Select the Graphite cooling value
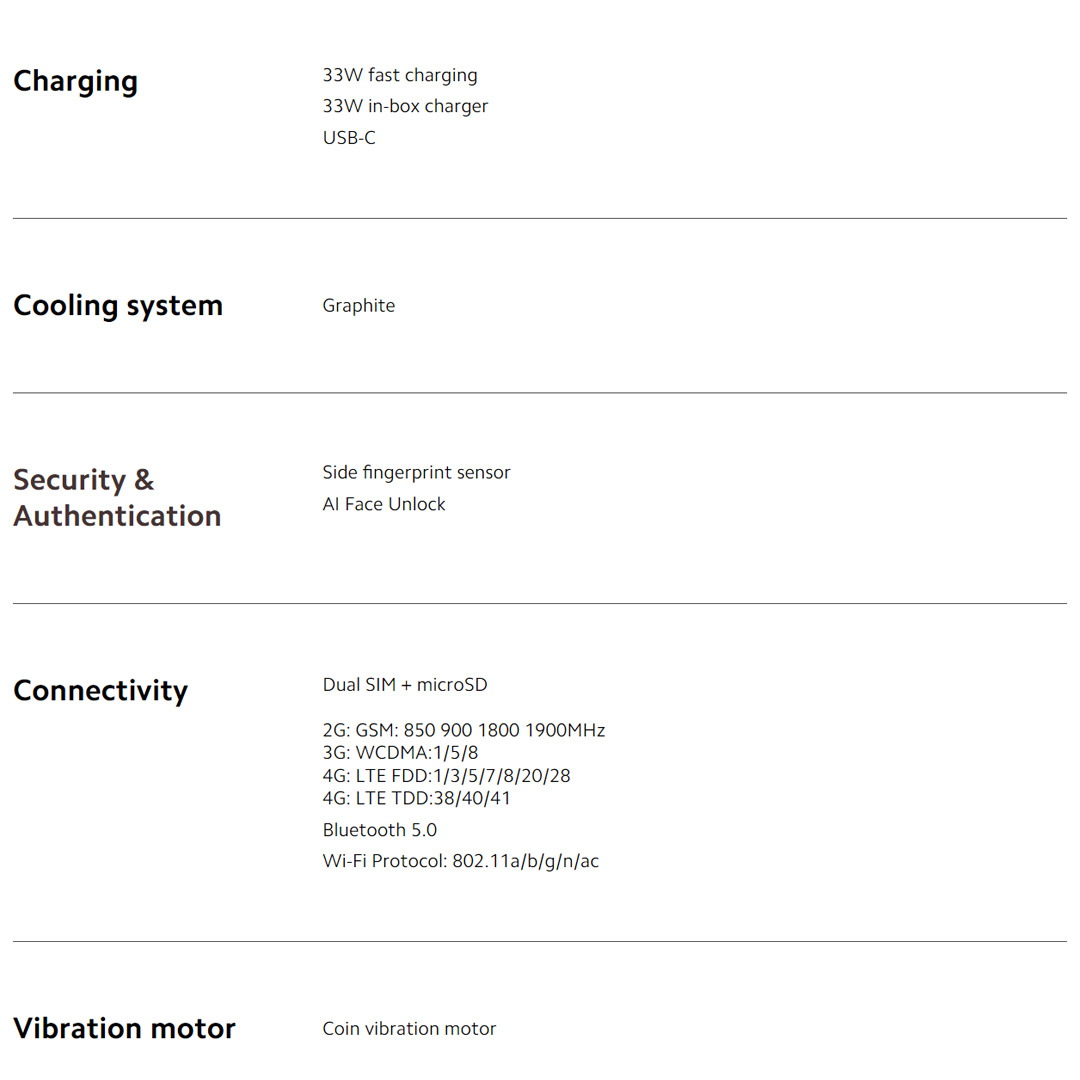Image resolution: width=1080 pixels, height=1080 pixels. coord(358,305)
